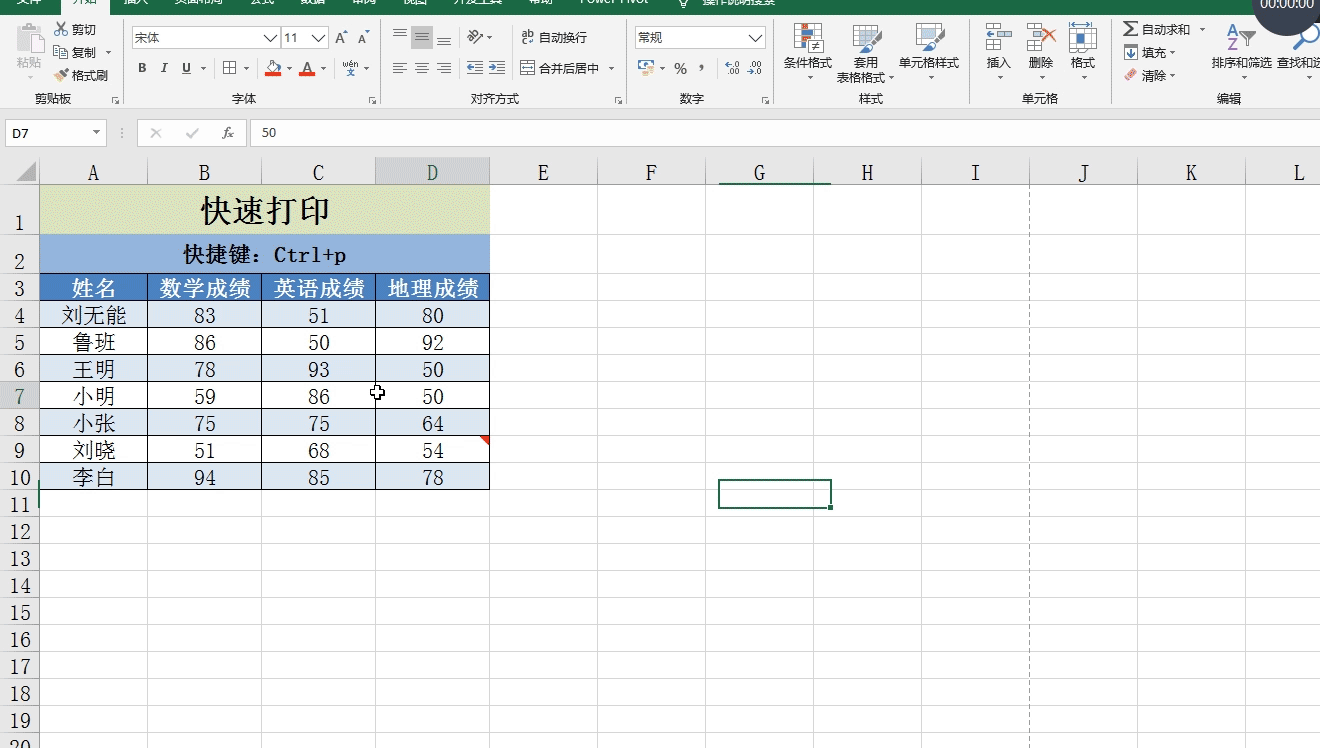The height and width of the screenshot is (748, 1320).
Task: Toggle align text right
Action: tap(444, 68)
